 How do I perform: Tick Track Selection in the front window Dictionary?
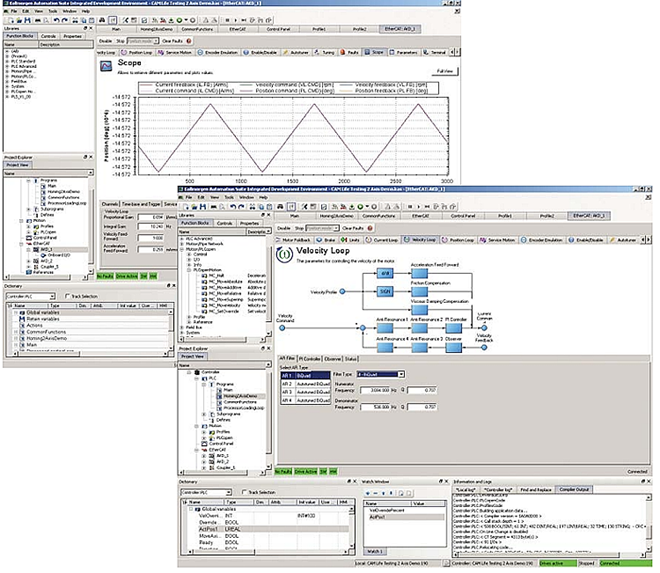coord(244,492)
